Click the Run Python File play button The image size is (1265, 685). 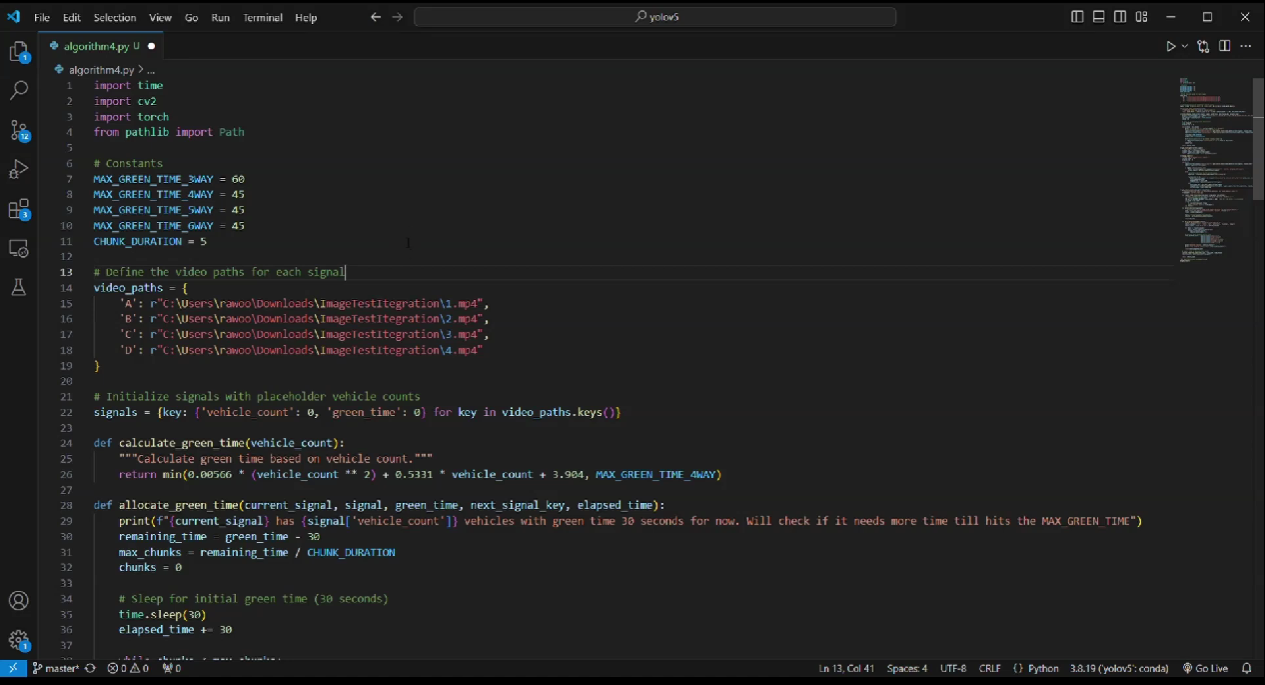1170,46
